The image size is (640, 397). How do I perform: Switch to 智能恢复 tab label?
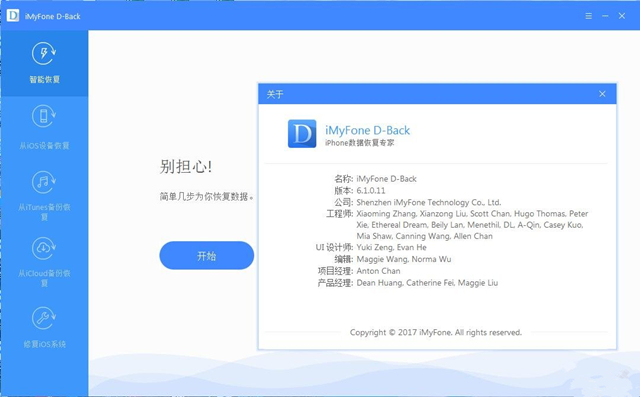[x=44, y=80]
